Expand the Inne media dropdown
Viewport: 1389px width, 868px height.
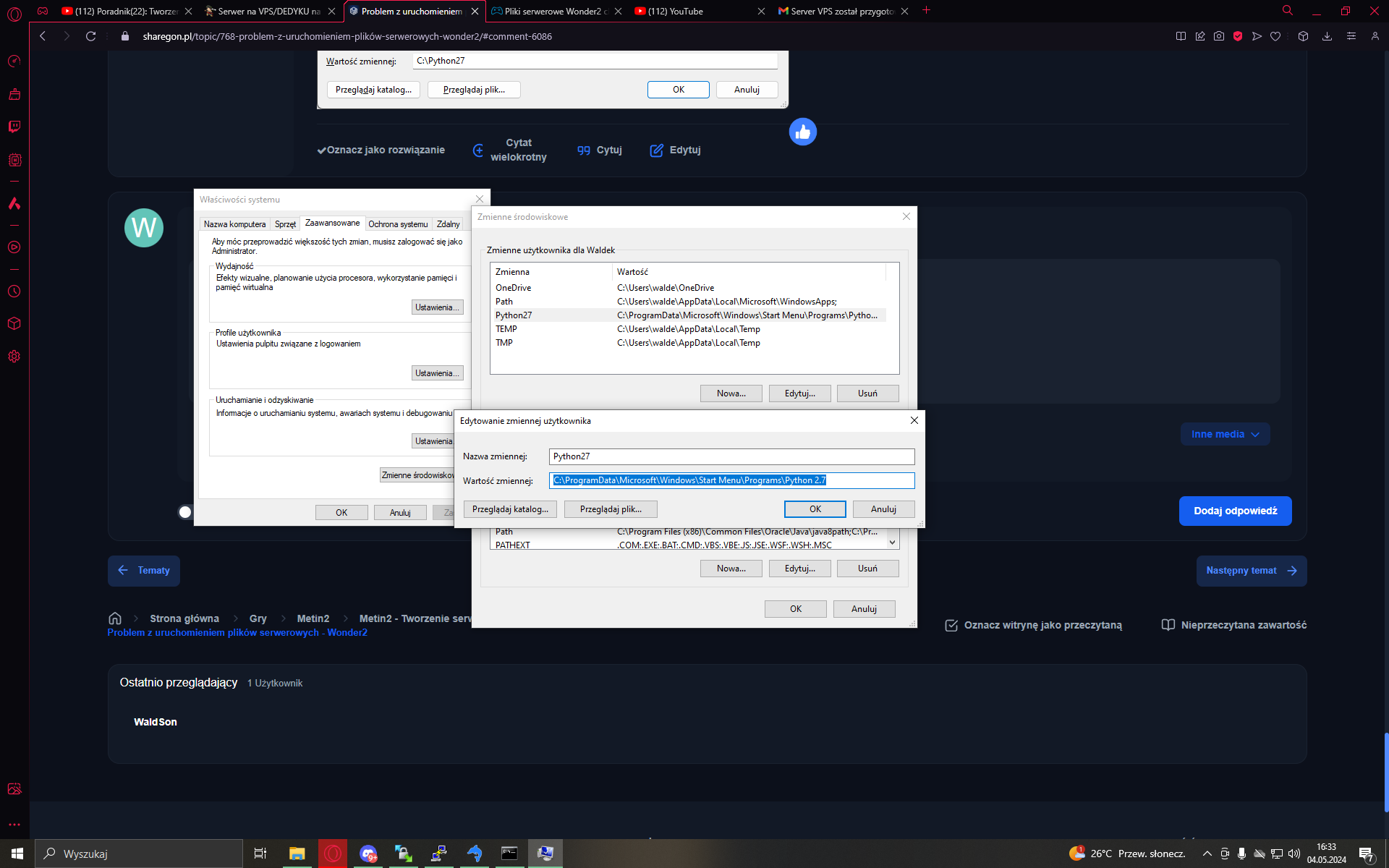pyautogui.click(x=1225, y=434)
